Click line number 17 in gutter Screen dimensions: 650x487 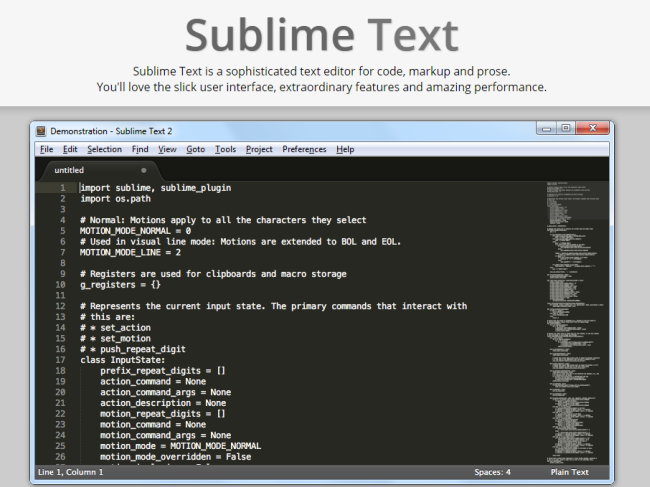point(61,360)
